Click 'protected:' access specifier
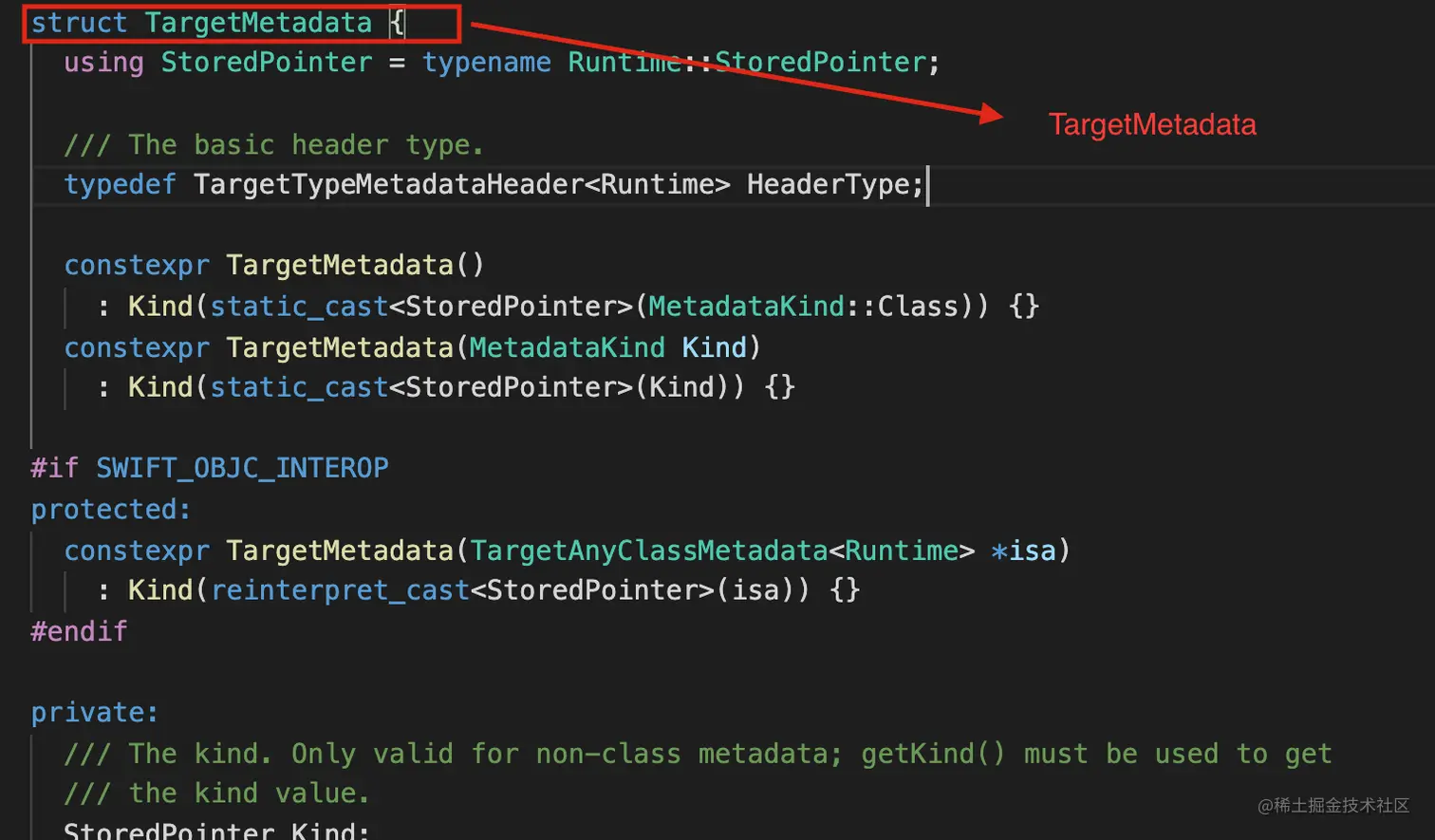This screenshot has height=840, width=1435. pos(111,510)
